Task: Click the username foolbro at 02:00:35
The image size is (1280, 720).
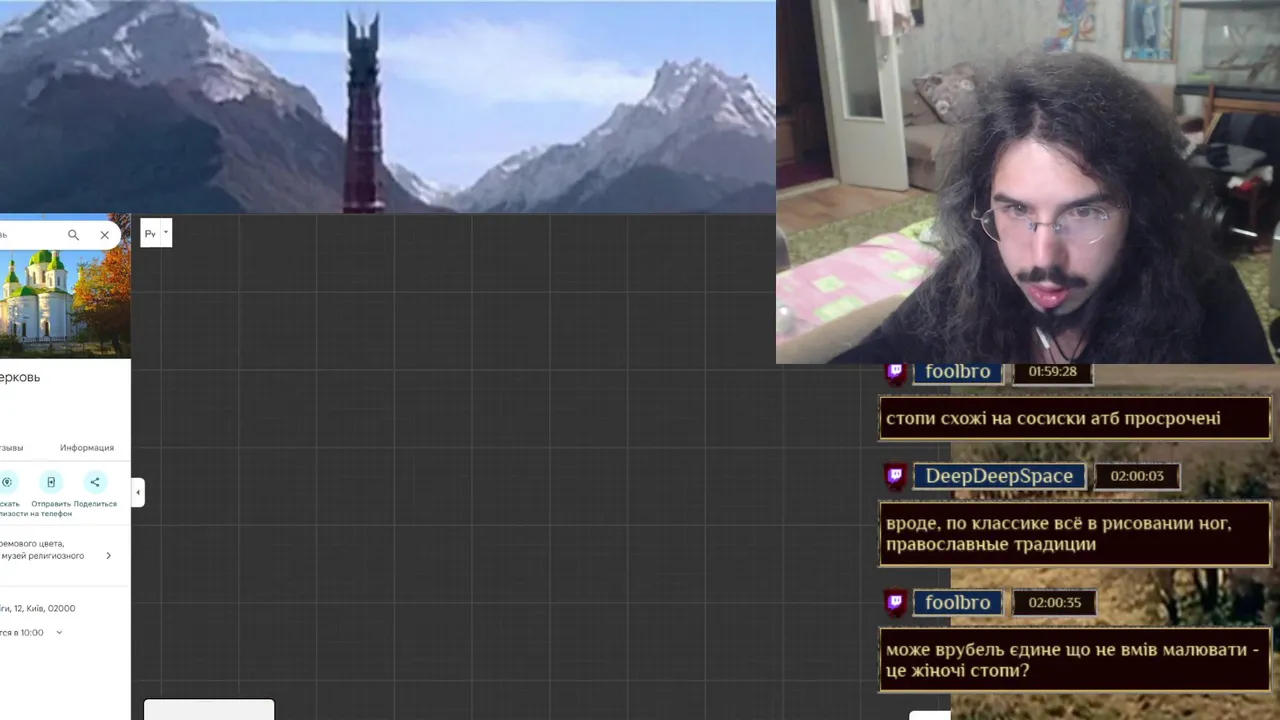Action: 958,602
